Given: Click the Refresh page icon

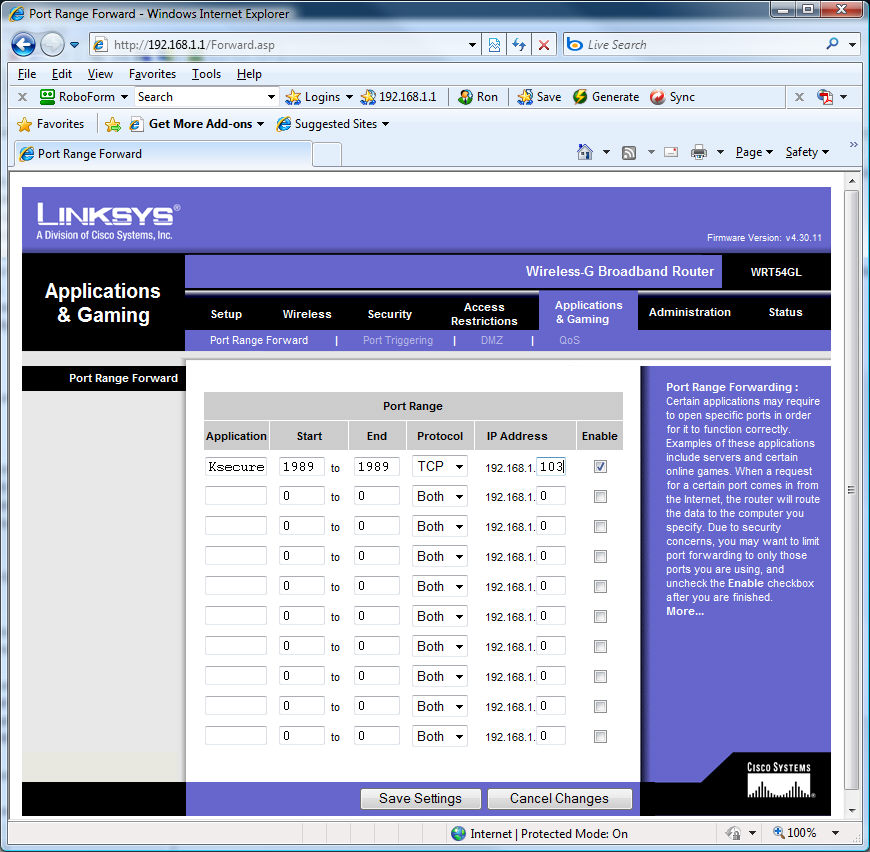Looking at the screenshot, I should click(519, 45).
